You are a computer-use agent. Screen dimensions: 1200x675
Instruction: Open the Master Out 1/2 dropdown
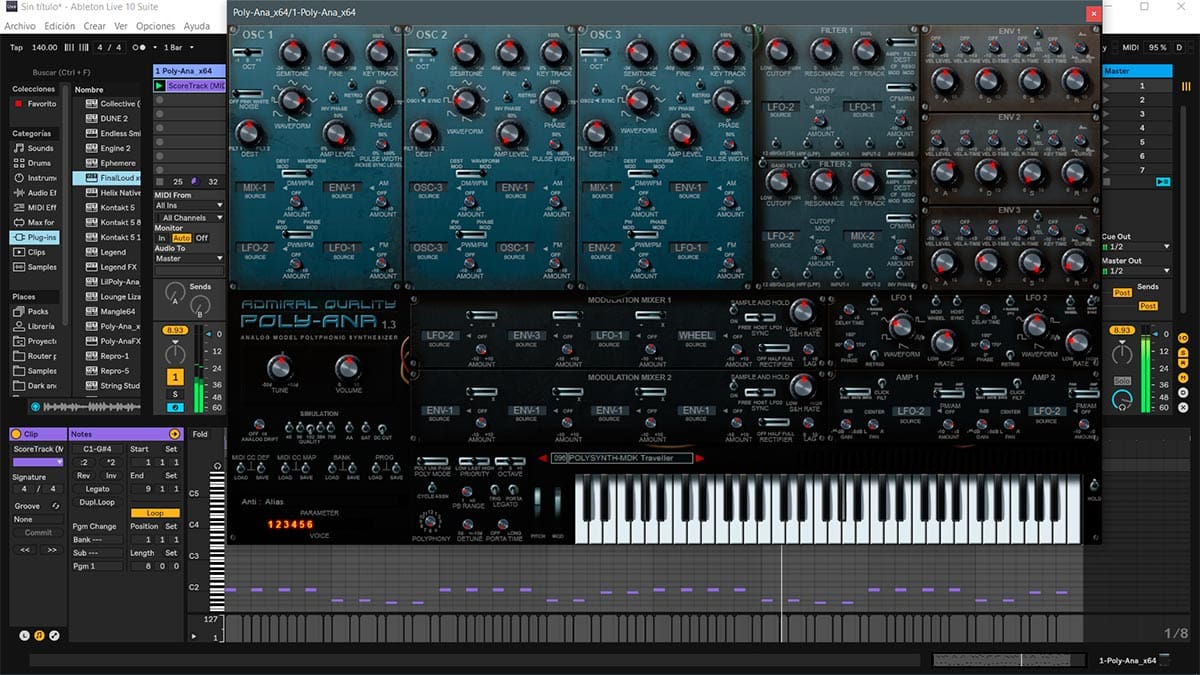(x=1136, y=271)
